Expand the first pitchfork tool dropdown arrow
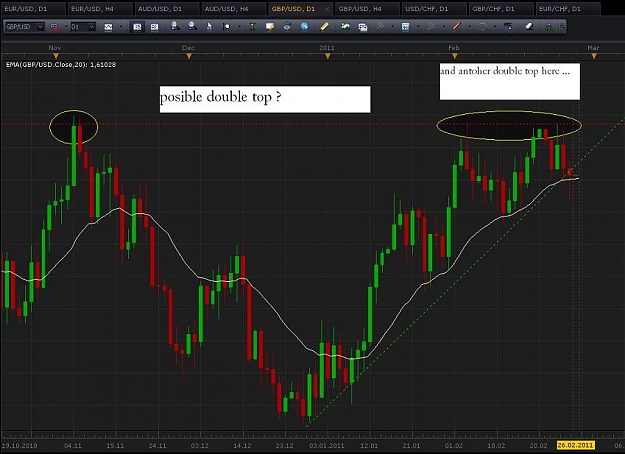 (393, 27)
